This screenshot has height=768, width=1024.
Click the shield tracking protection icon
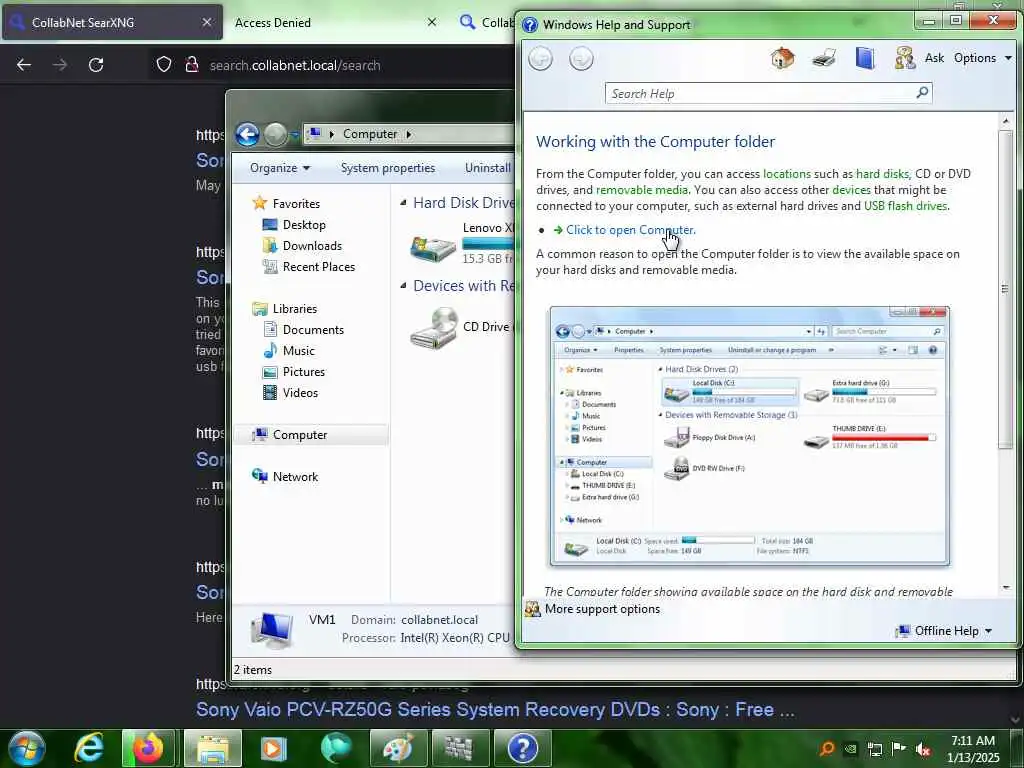pos(164,65)
